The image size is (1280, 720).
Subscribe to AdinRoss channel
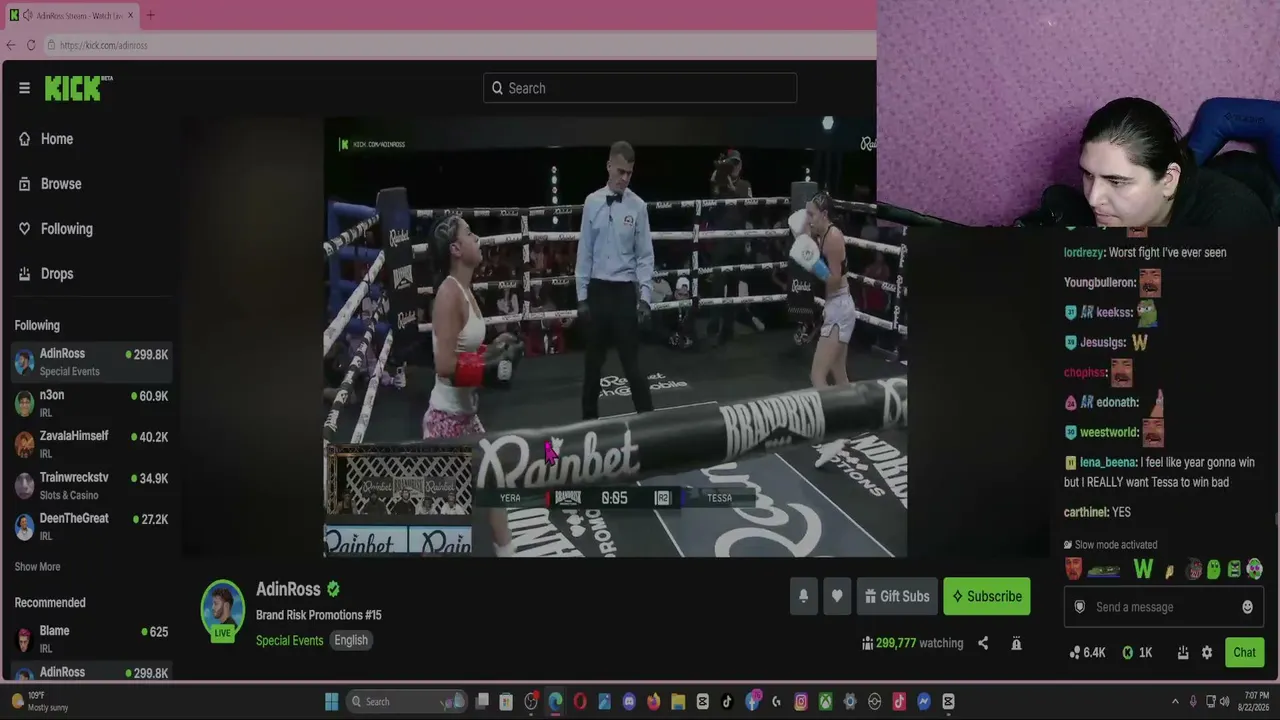pyautogui.click(x=986, y=596)
